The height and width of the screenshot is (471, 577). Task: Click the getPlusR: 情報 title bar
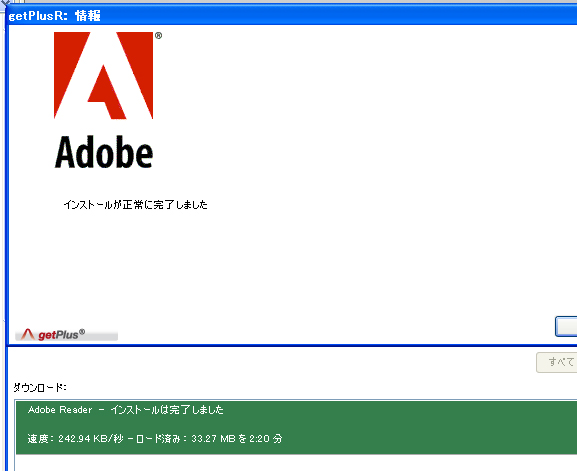[x=292, y=15]
